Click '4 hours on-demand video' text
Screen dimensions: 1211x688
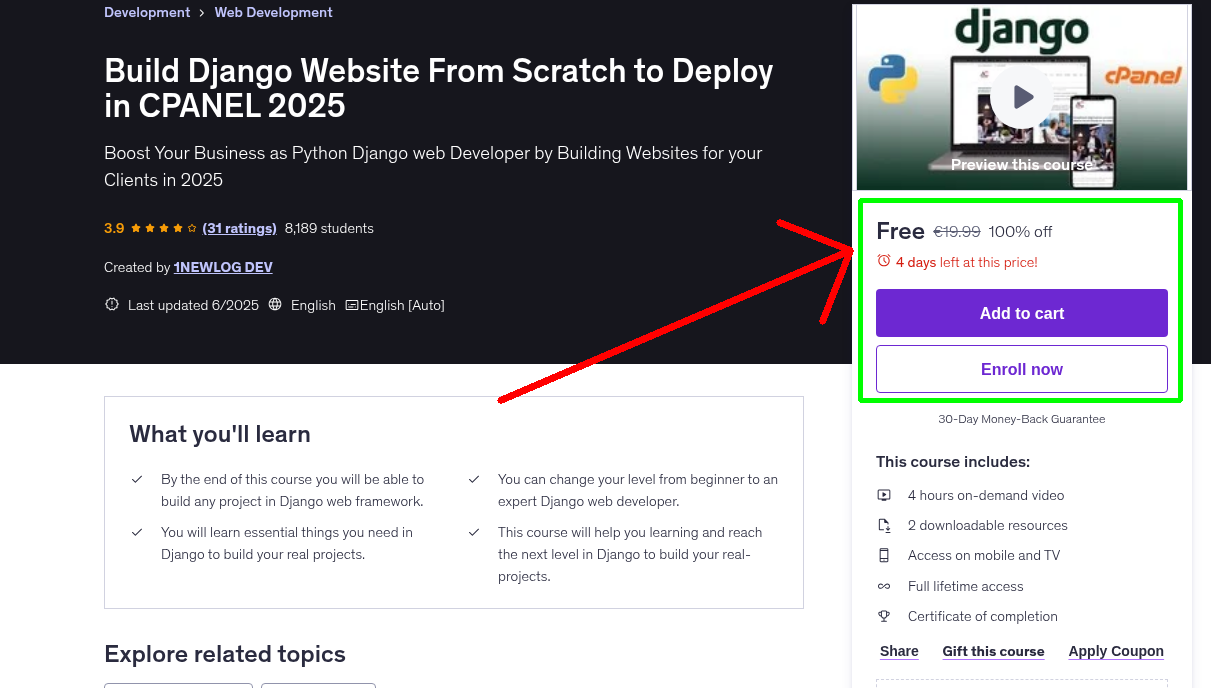(986, 495)
